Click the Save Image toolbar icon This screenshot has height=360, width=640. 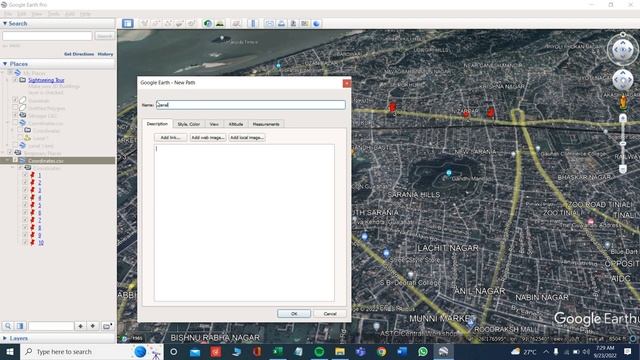click(293, 23)
